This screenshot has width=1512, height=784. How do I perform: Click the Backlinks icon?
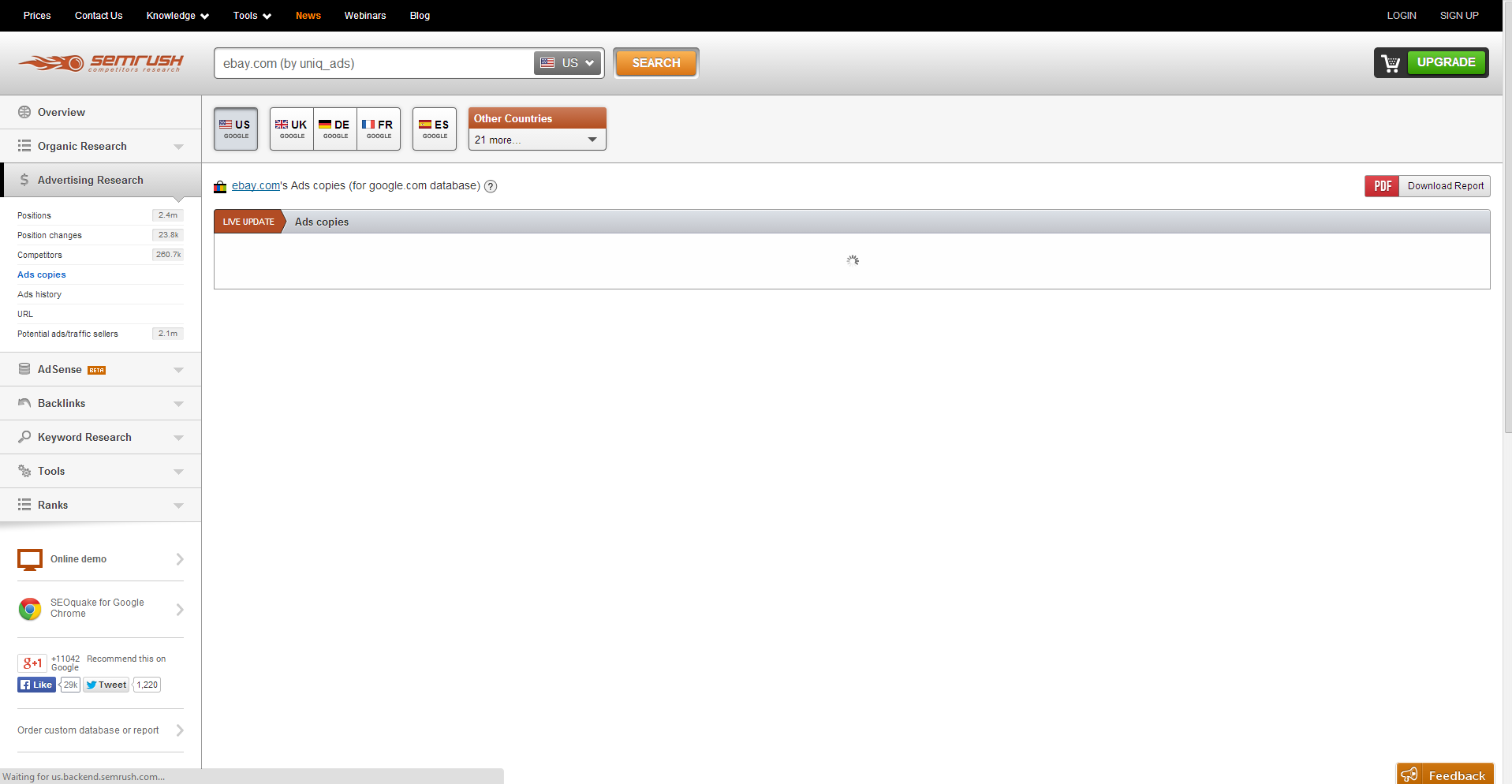[24, 403]
